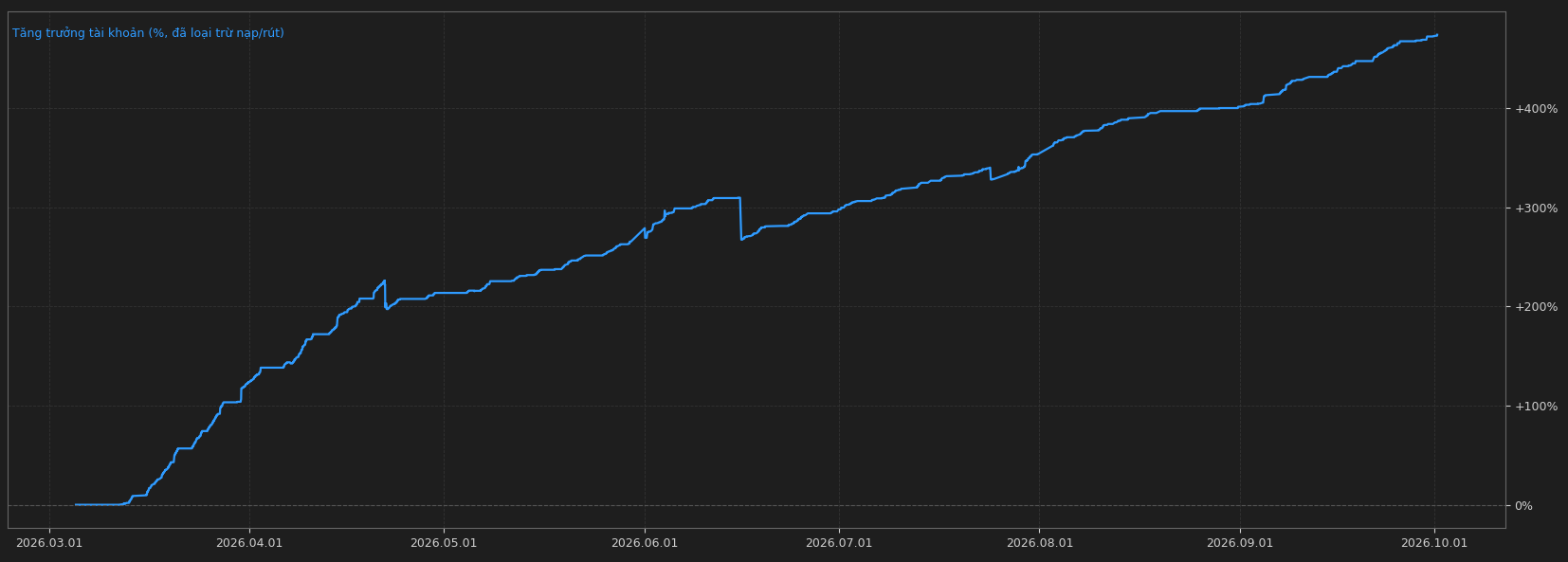Click the 2026.10.01 date label
This screenshot has width=1568, height=562.
tap(1434, 543)
